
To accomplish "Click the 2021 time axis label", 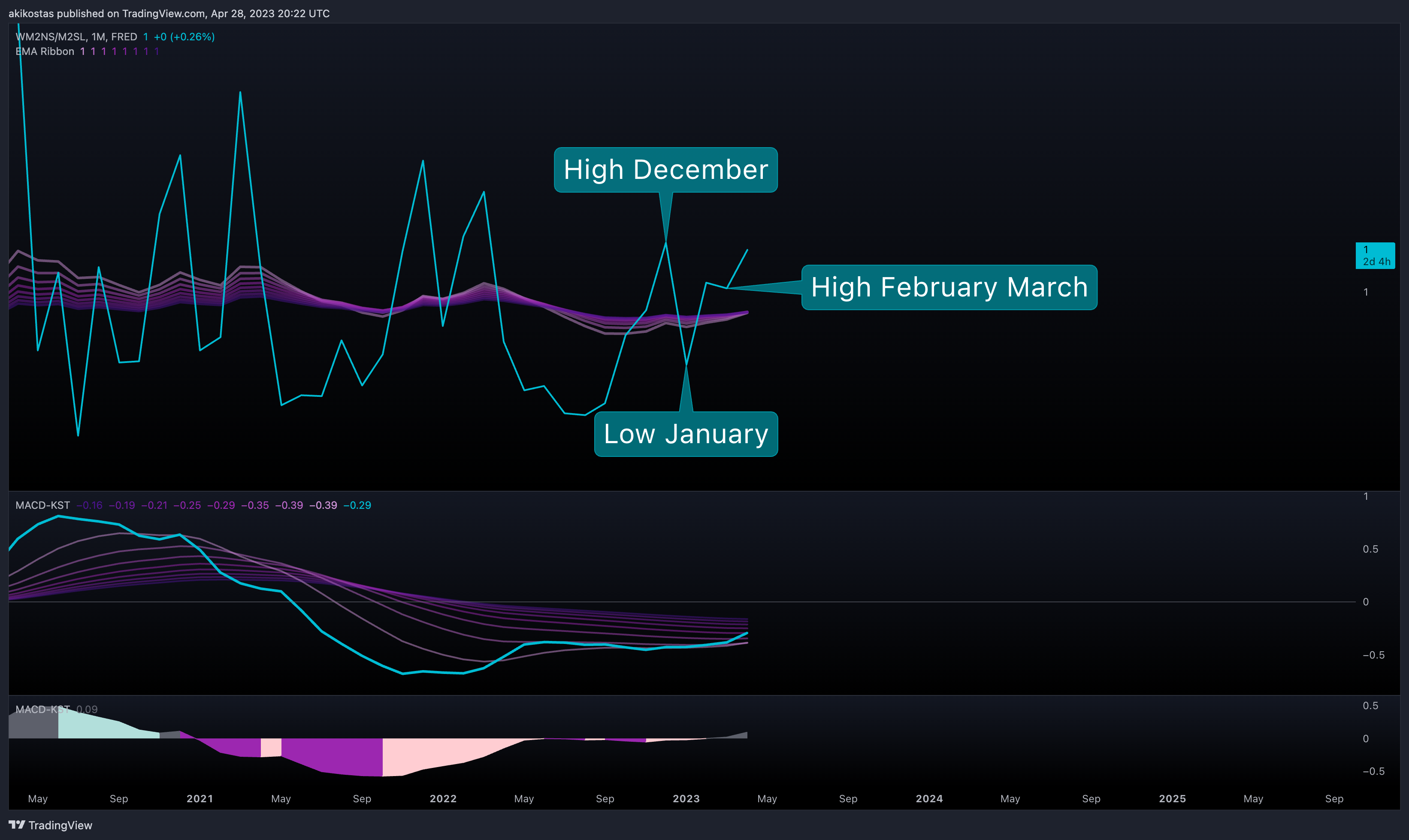I will coord(200,799).
